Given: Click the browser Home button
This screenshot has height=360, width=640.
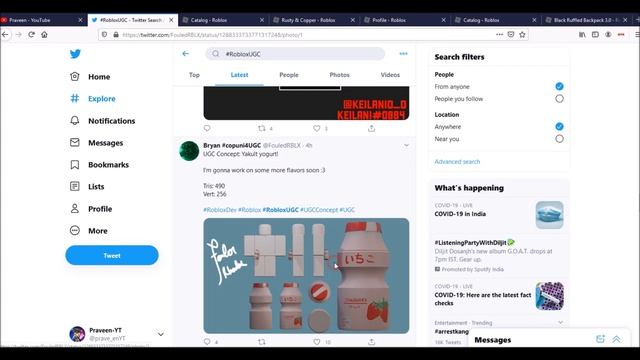Looking at the screenshot, I should pyautogui.click(x=44, y=35).
